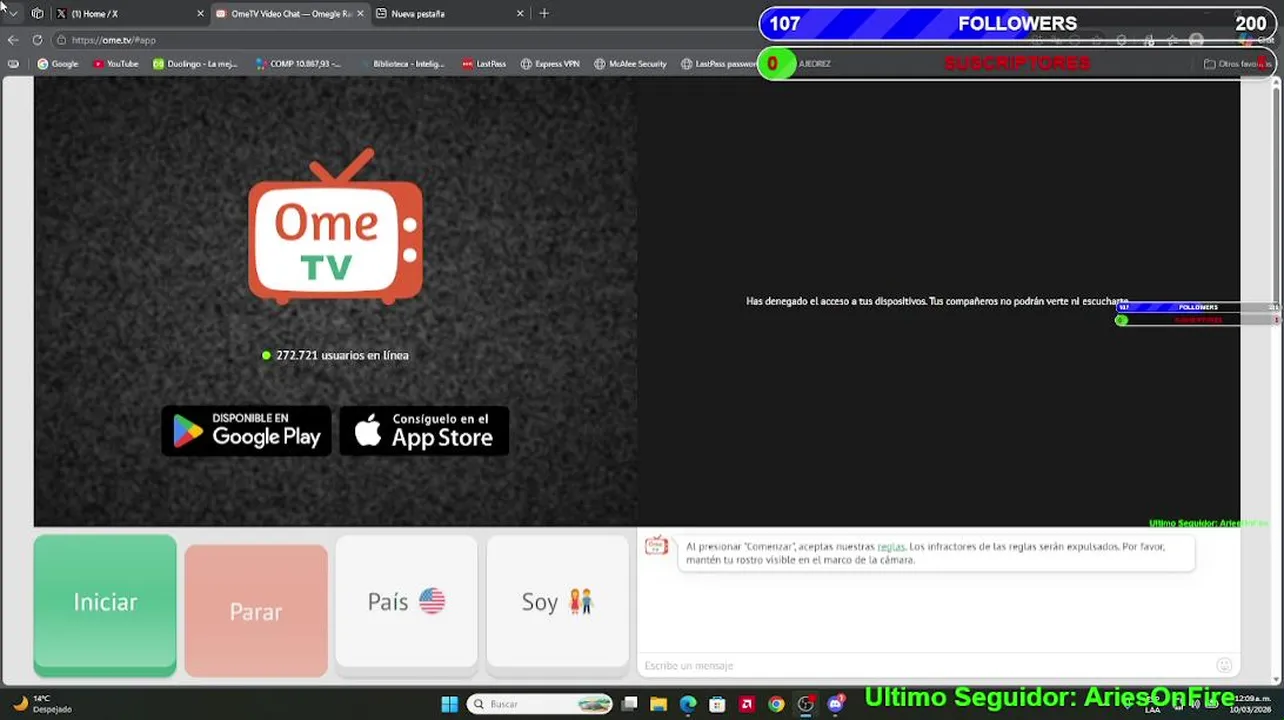This screenshot has height=720, width=1284.
Task: Open the tab search dropdown arrow
Action: click(13, 14)
